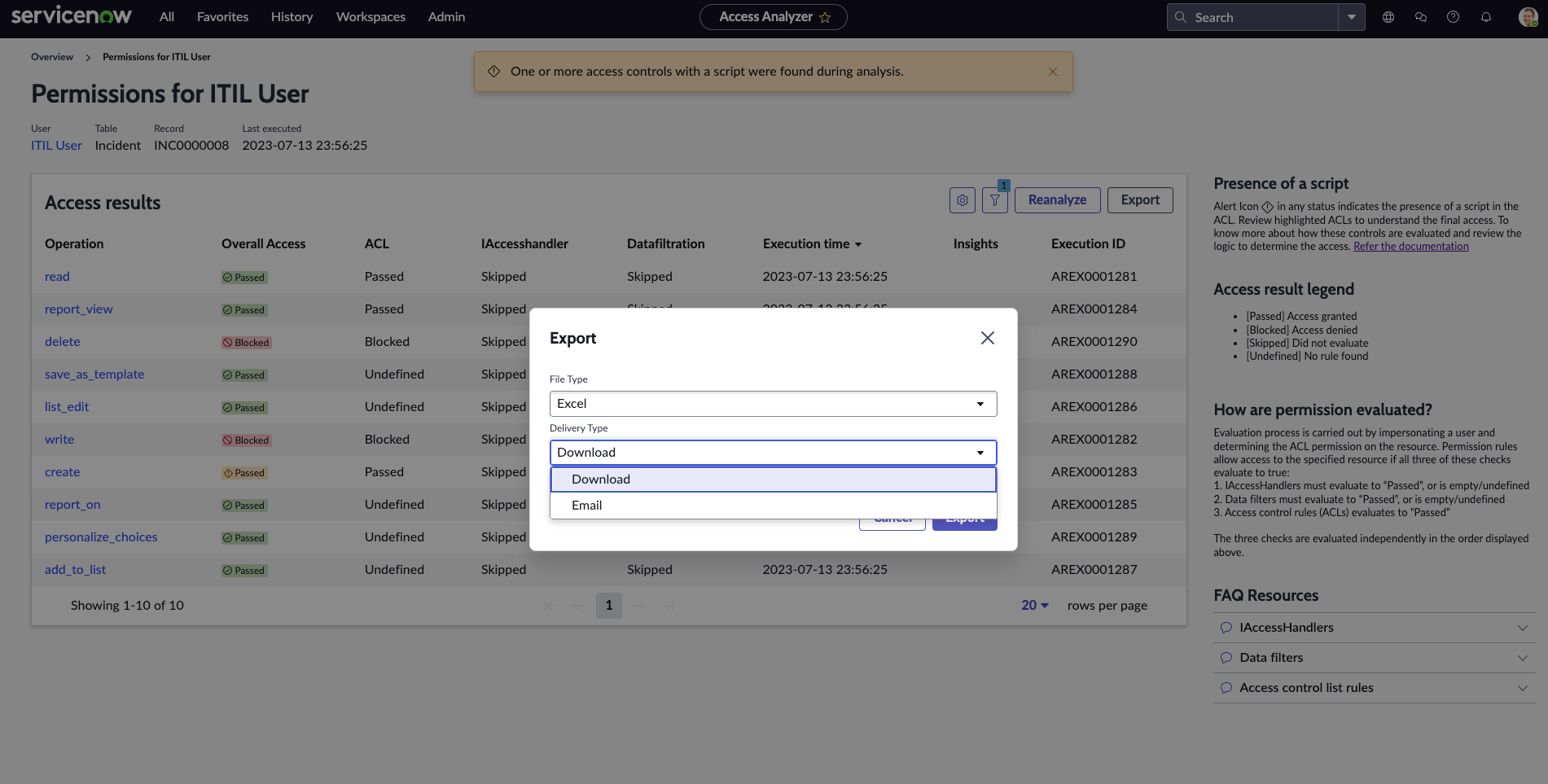Image resolution: width=1548 pixels, height=784 pixels.
Task: Expand the IAccessHandlers FAQ chevron
Action: click(x=1523, y=628)
